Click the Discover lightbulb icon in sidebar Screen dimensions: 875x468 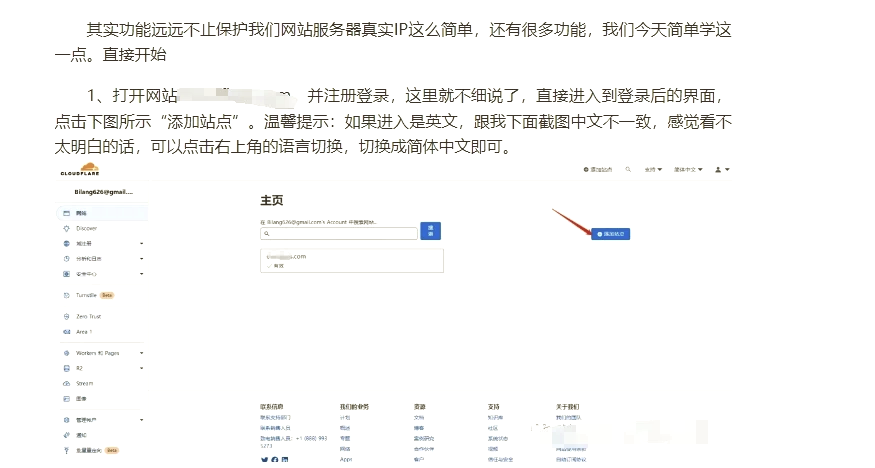point(66,228)
